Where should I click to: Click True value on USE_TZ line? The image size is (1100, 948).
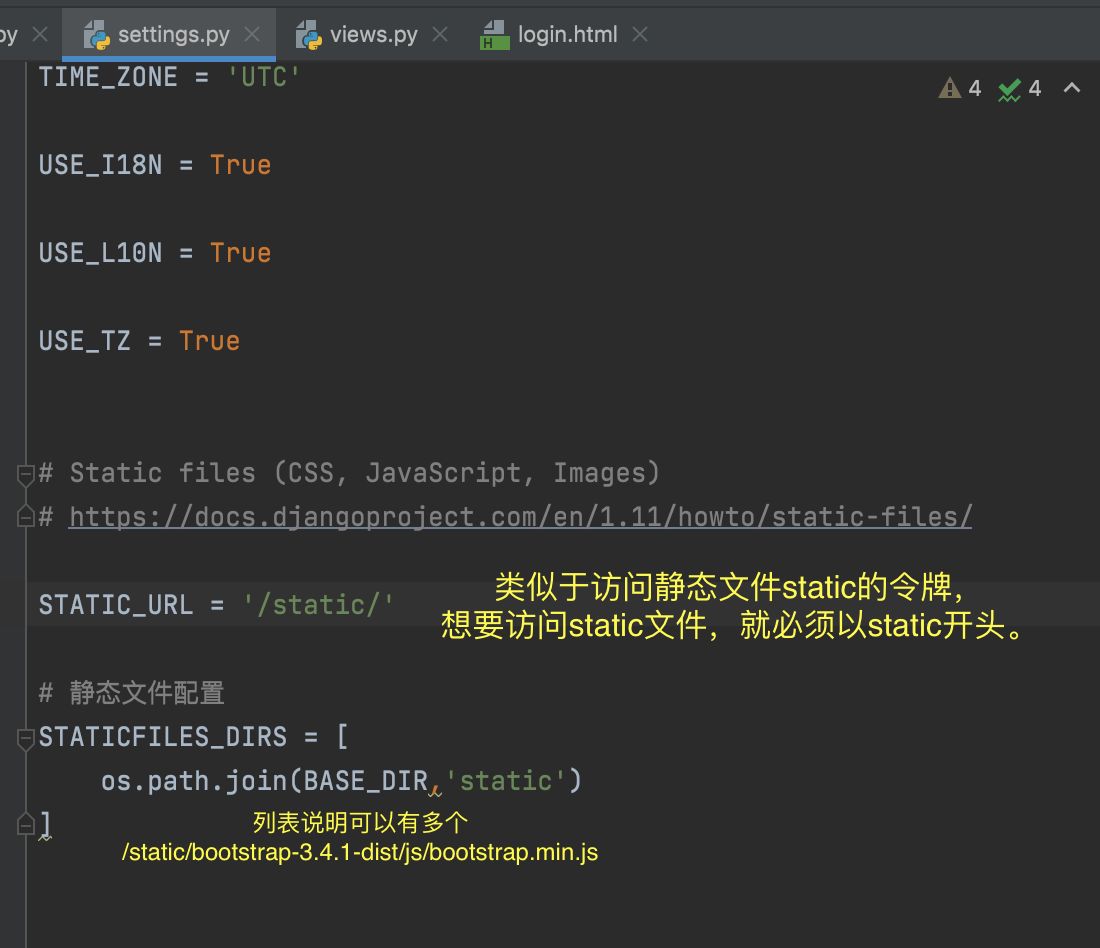(210, 341)
